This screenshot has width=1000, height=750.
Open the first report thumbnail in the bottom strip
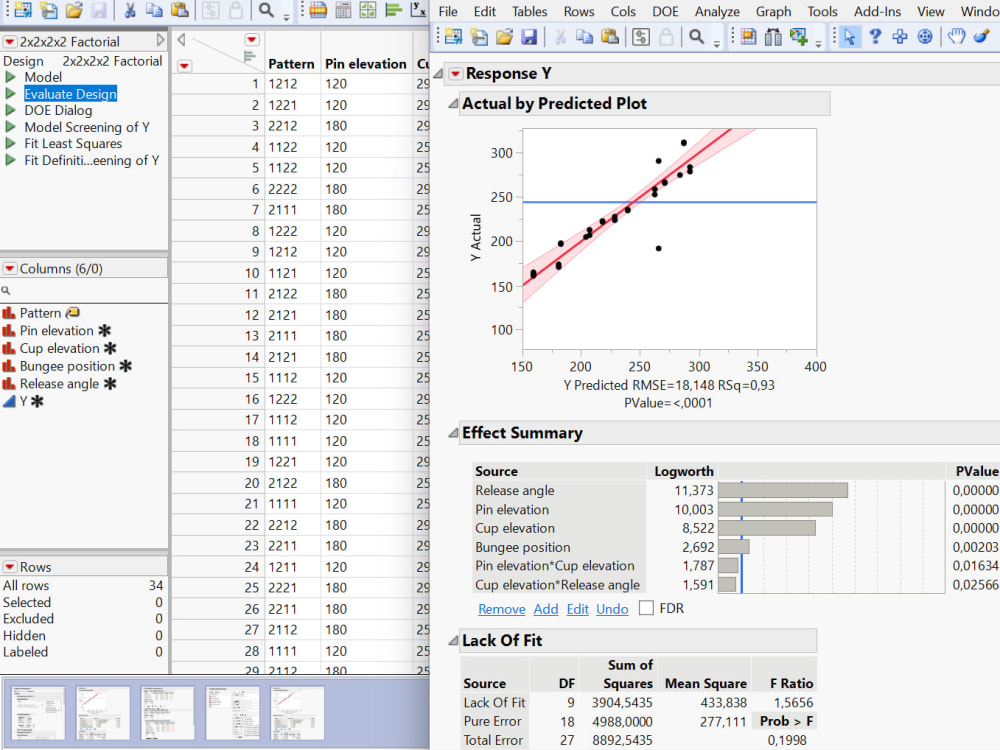(38, 712)
